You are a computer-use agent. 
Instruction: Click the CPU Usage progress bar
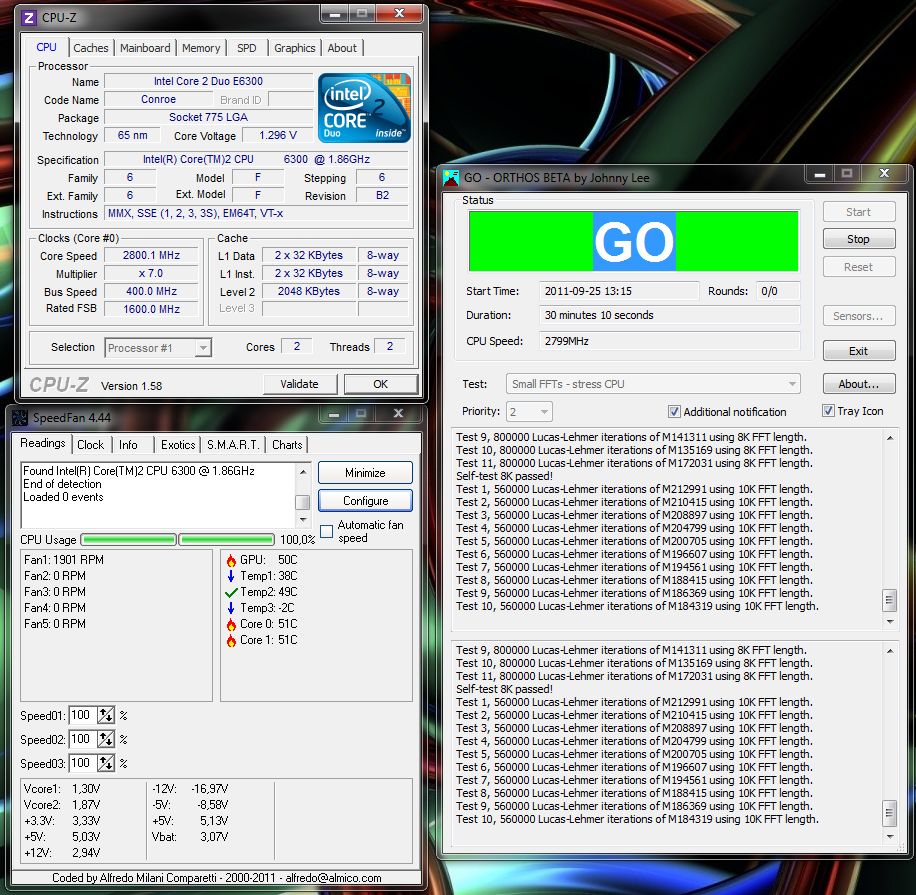[x=177, y=539]
